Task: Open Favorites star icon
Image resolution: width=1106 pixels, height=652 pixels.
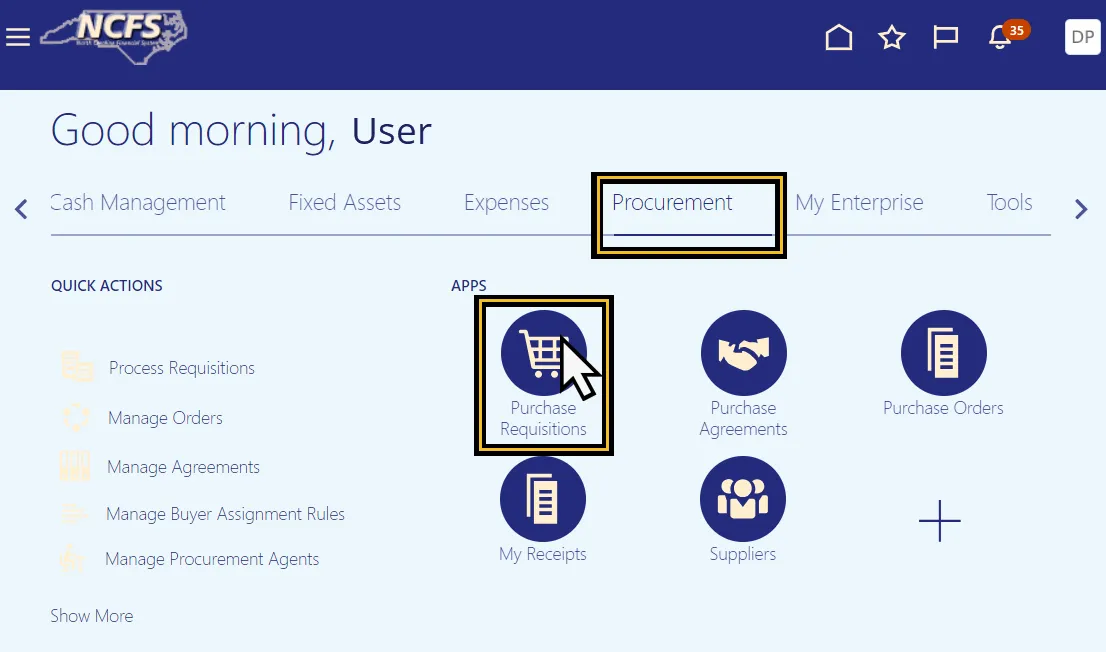Action: coord(892,37)
